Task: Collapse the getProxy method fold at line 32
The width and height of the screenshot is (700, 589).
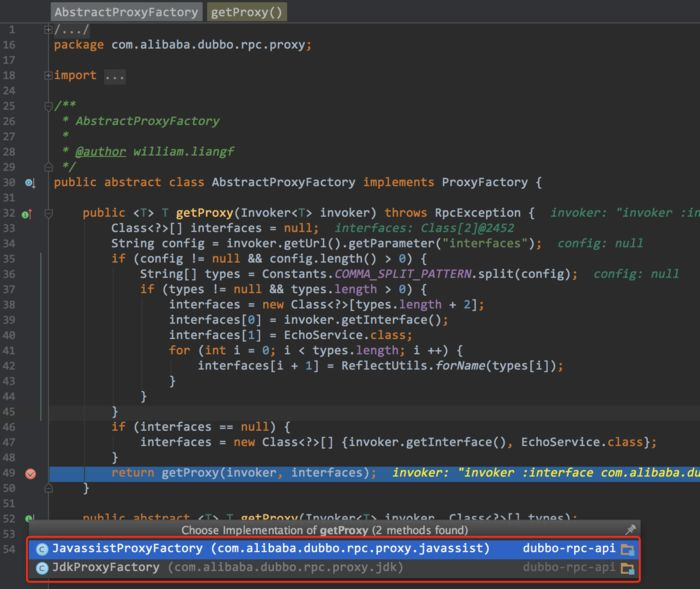Action: pos(48,213)
